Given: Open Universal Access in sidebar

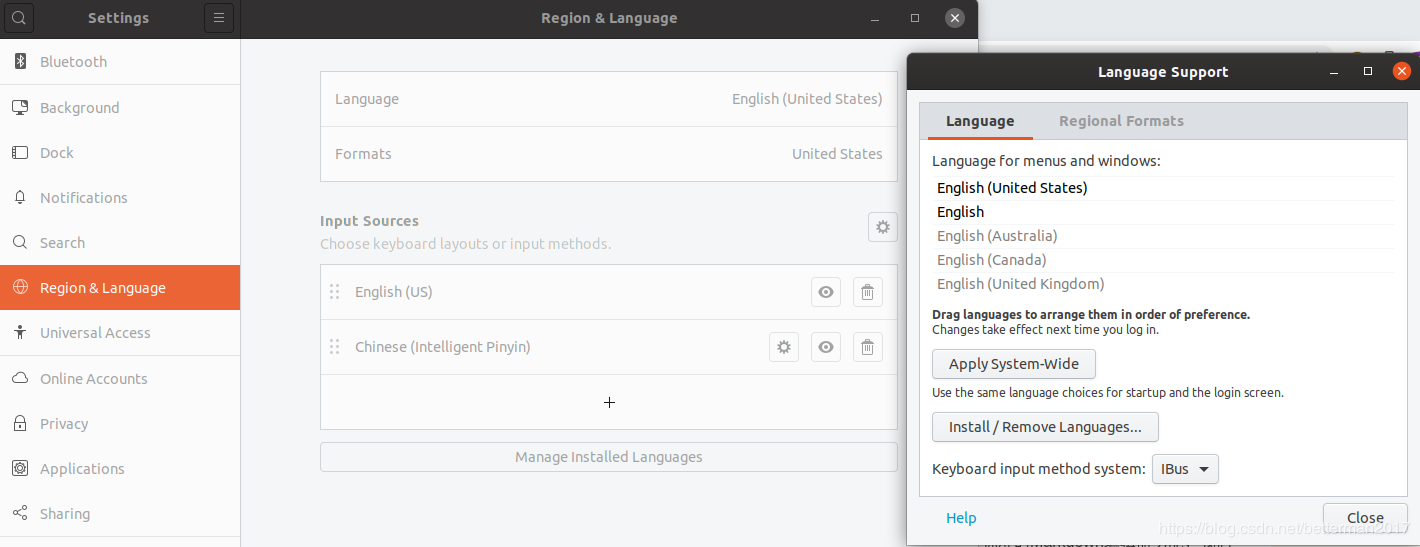Looking at the screenshot, I should (x=95, y=333).
